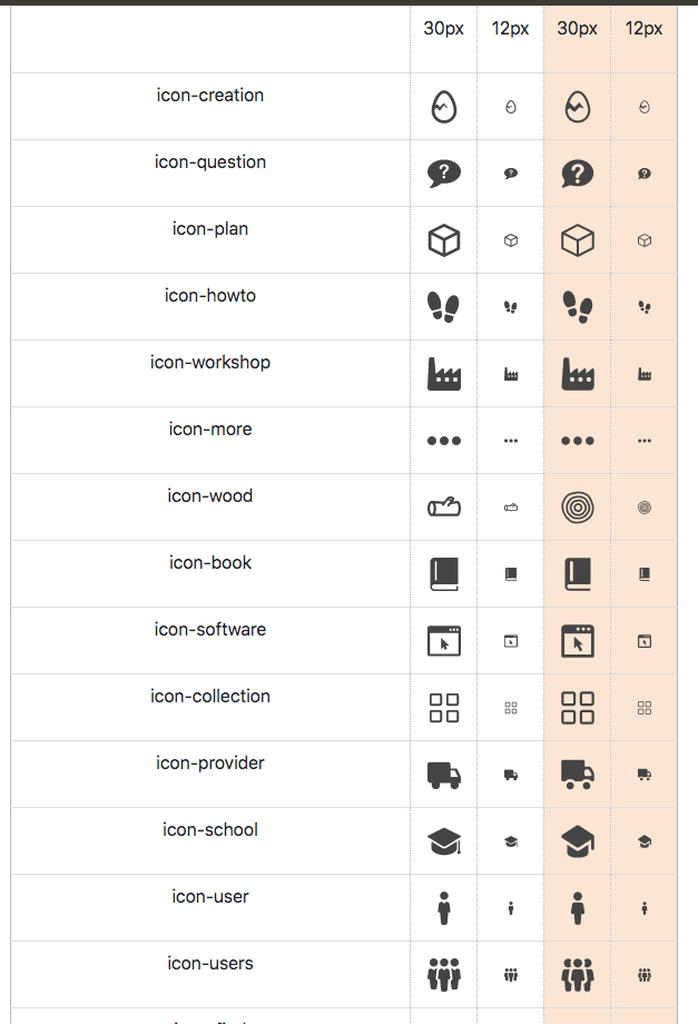This screenshot has width=698, height=1024.
Task: Click the large delivery truck icon in the white column
Action: pyautogui.click(x=444, y=775)
